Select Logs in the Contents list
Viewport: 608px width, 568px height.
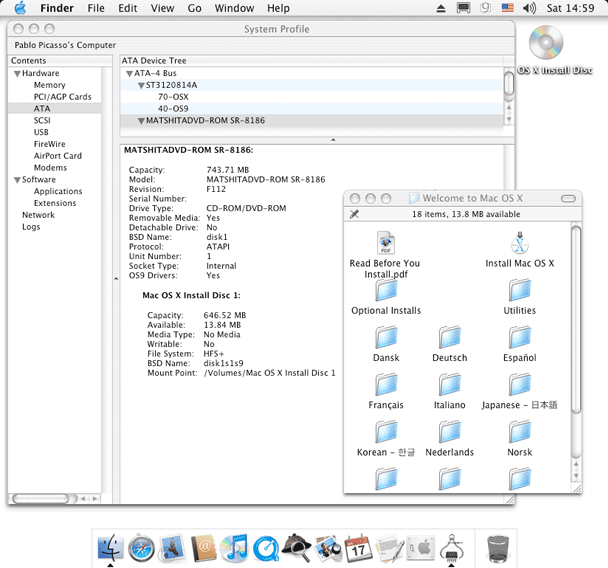pyautogui.click(x=31, y=227)
